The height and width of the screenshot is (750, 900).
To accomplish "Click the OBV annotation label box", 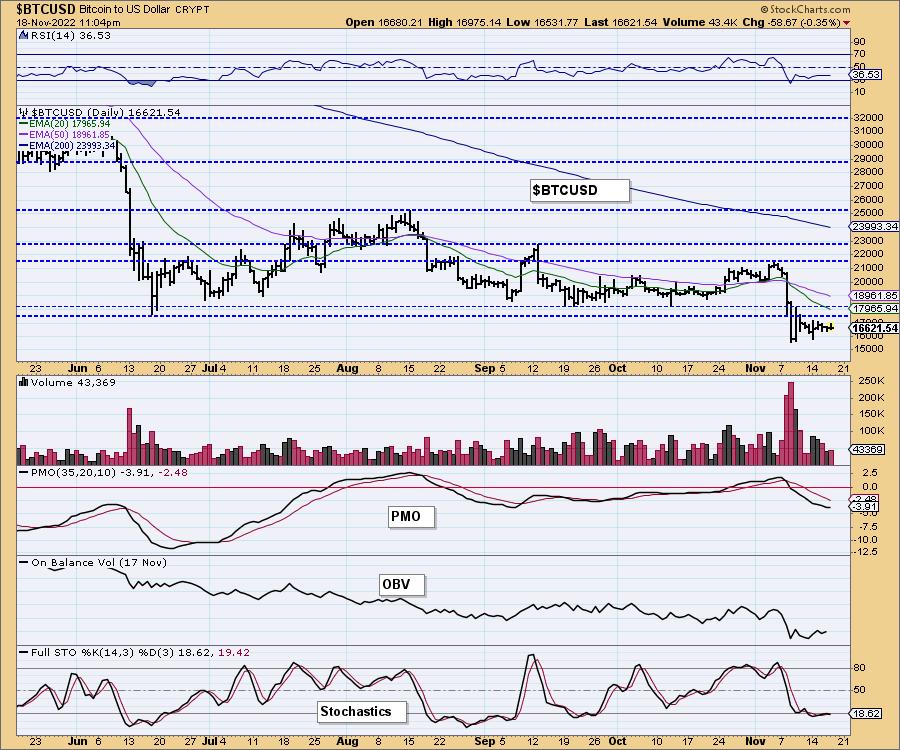I will point(401,585).
